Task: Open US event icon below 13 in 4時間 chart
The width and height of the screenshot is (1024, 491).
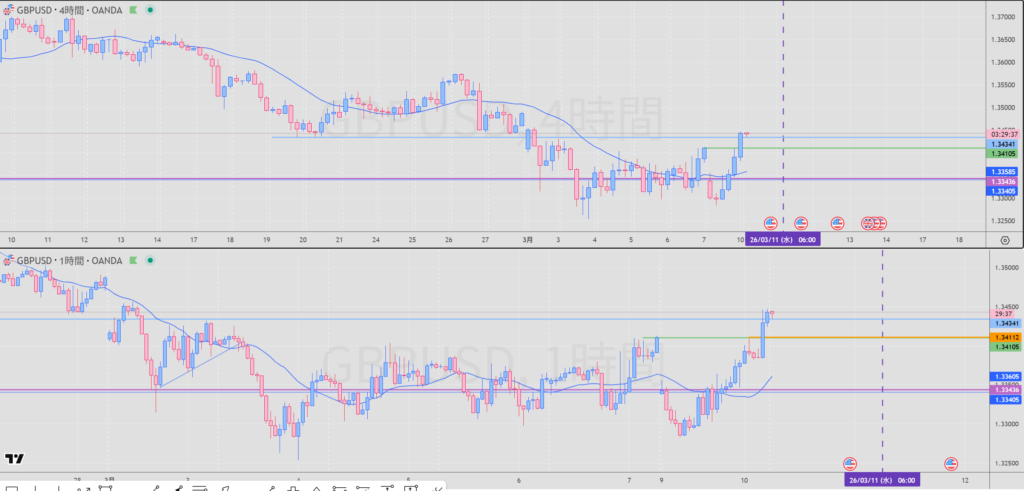Action: point(837,223)
